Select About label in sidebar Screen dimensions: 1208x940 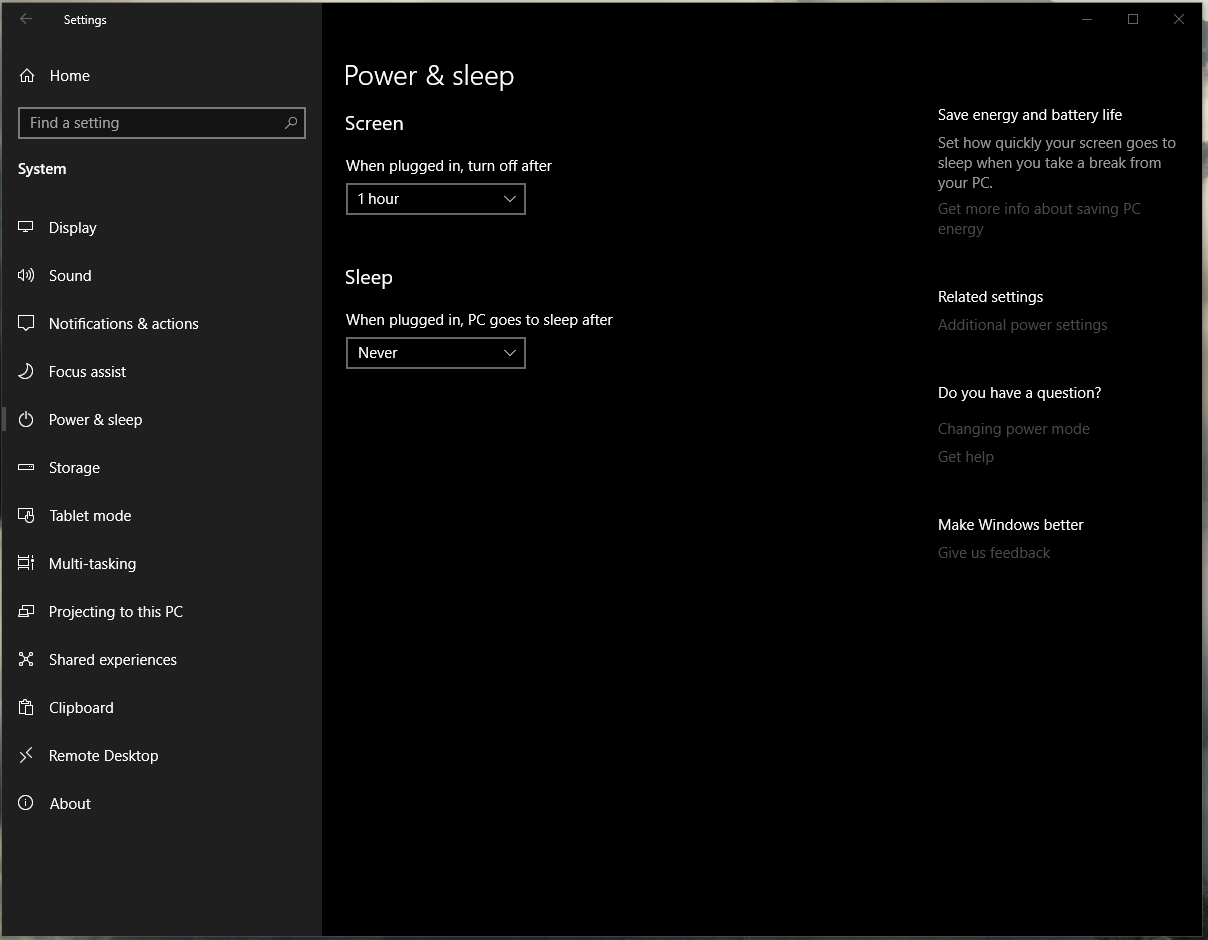(70, 804)
